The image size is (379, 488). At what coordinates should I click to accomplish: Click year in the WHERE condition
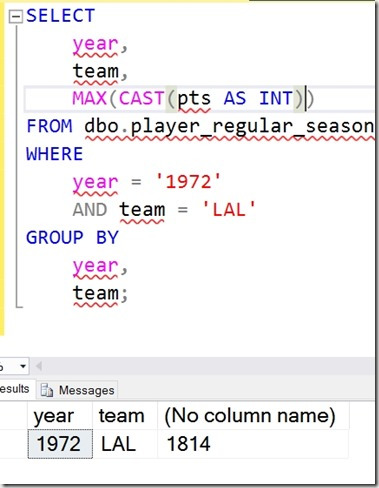(x=96, y=183)
